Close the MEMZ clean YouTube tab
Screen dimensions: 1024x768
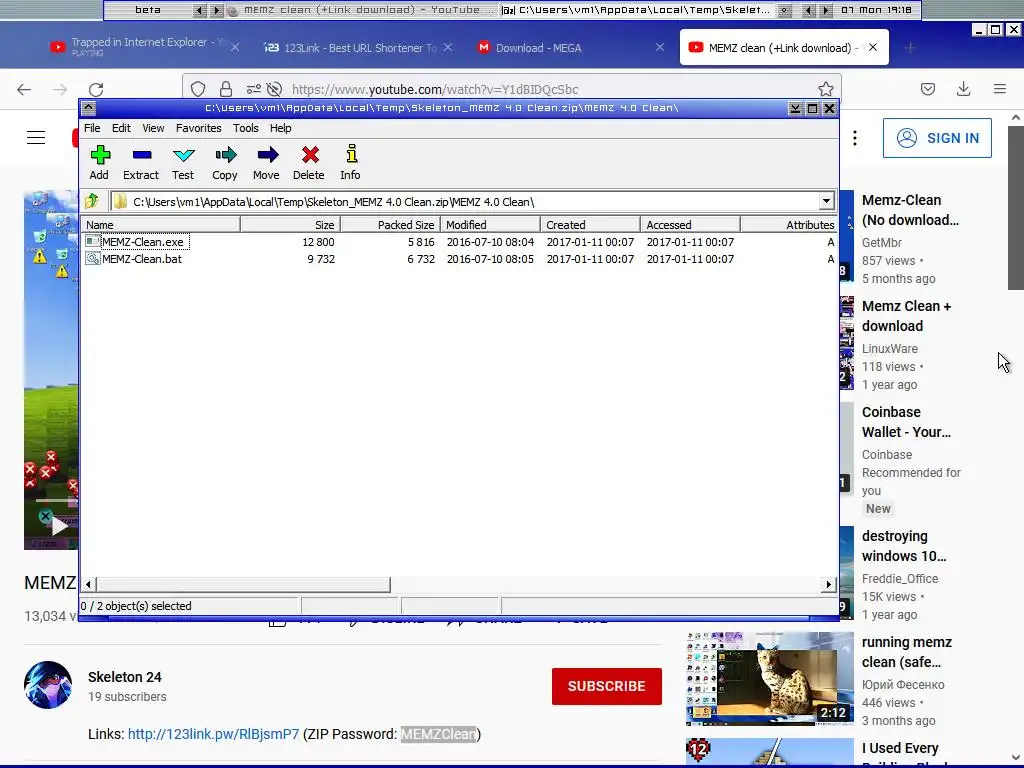[x=873, y=47]
